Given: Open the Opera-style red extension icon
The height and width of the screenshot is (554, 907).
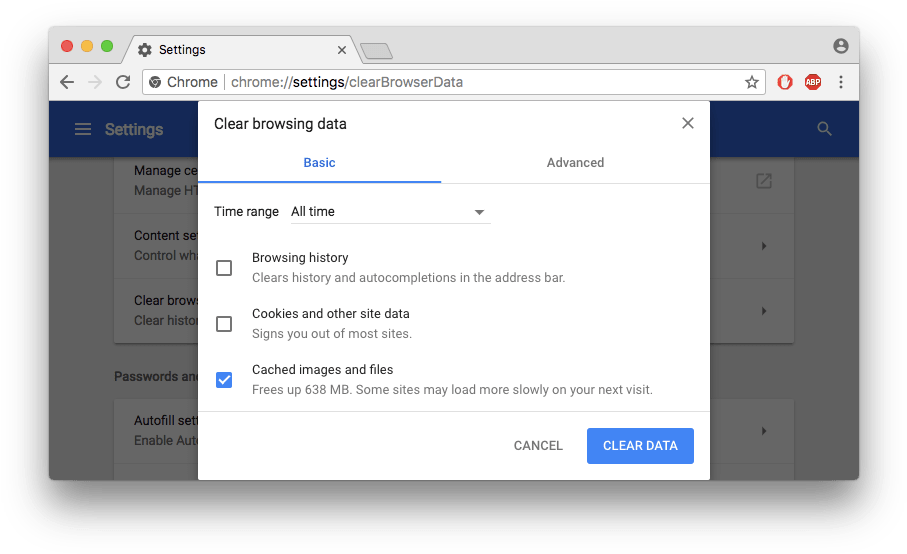Looking at the screenshot, I should tap(784, 82).
